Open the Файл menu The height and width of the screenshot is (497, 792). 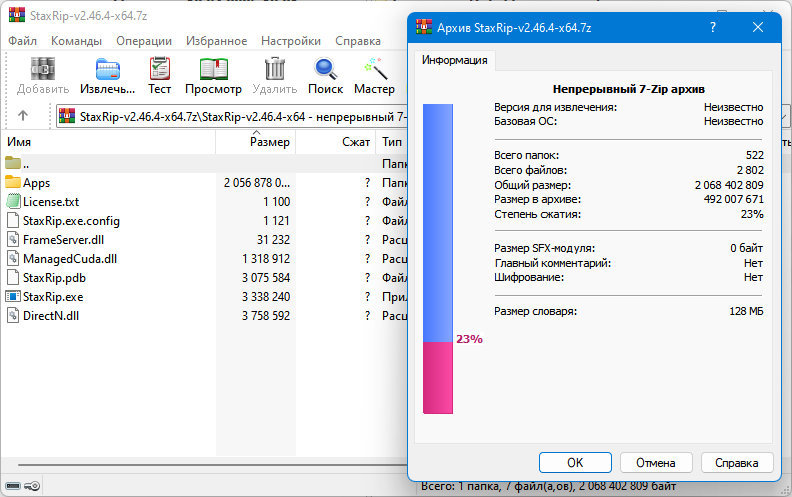[x=22, y=41]
